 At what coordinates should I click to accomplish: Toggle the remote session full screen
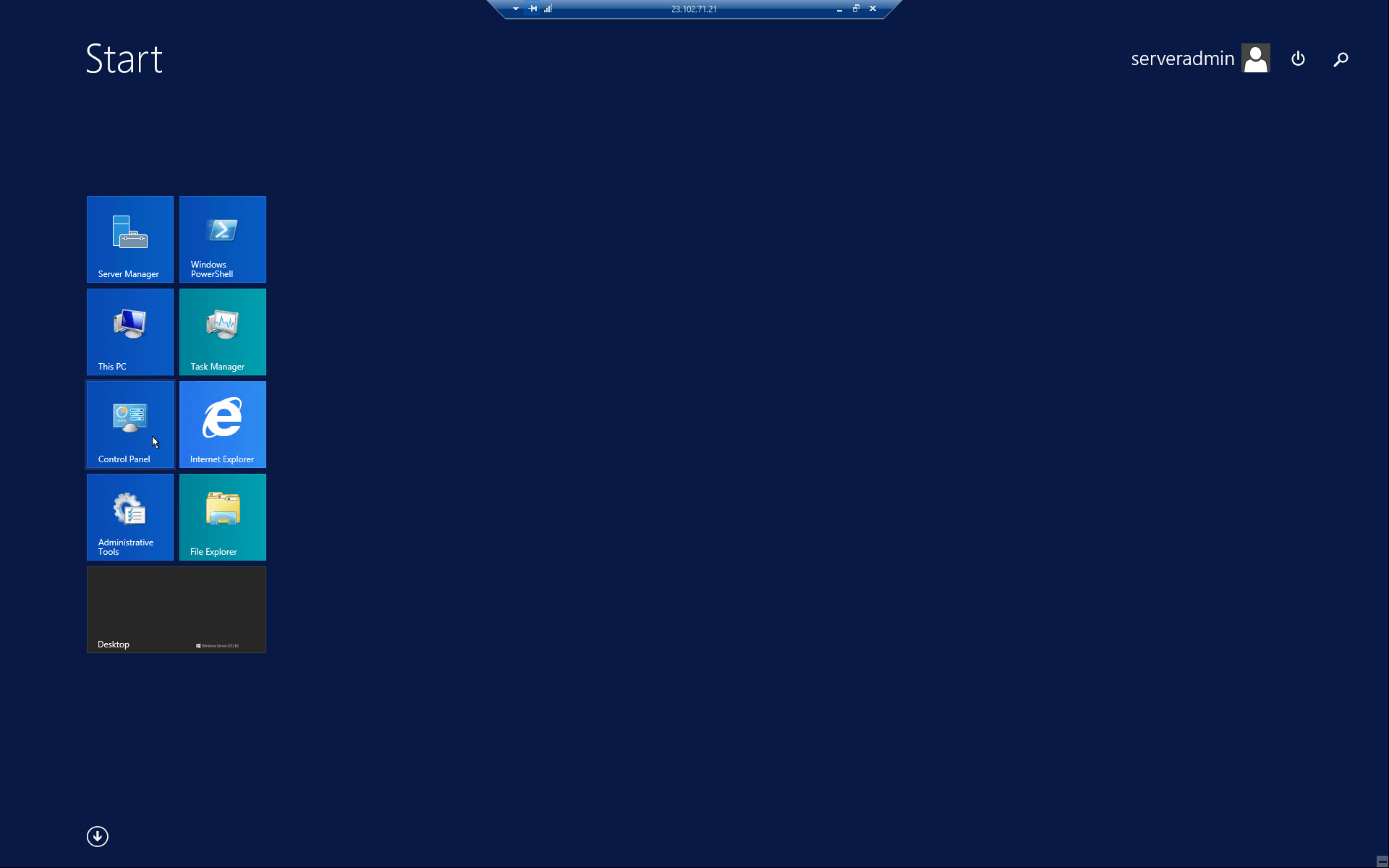(856, 8)
